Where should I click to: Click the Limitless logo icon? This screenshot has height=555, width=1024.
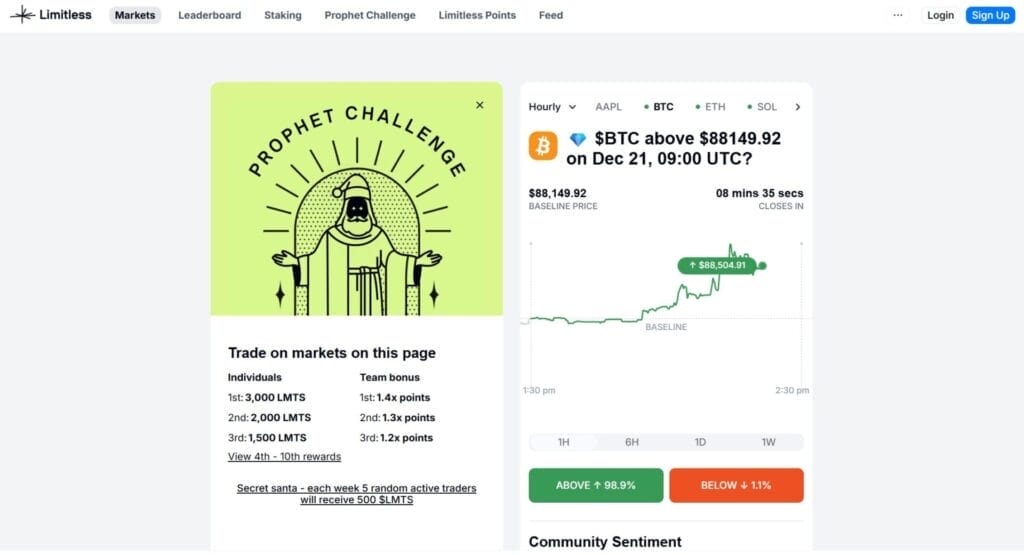[22, 15]
